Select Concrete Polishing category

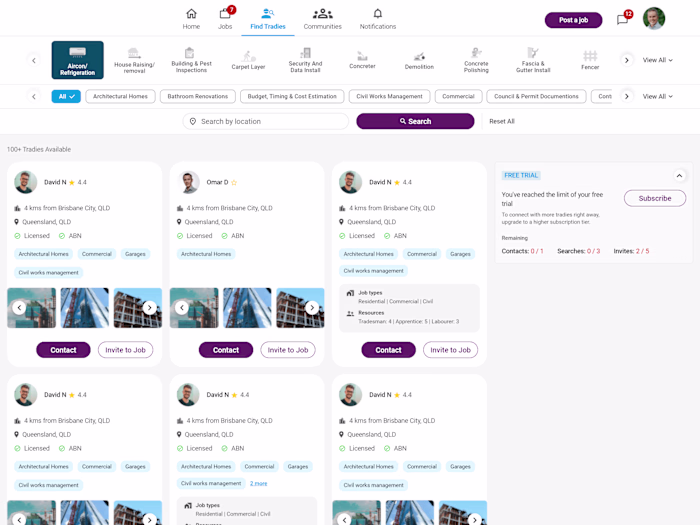tap(476, 60)
